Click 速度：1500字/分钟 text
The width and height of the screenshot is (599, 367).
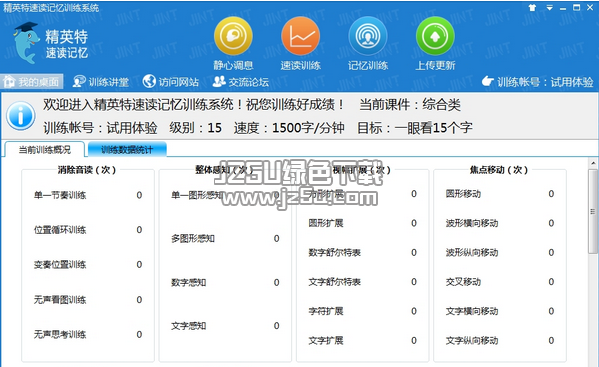pos(289,128)
